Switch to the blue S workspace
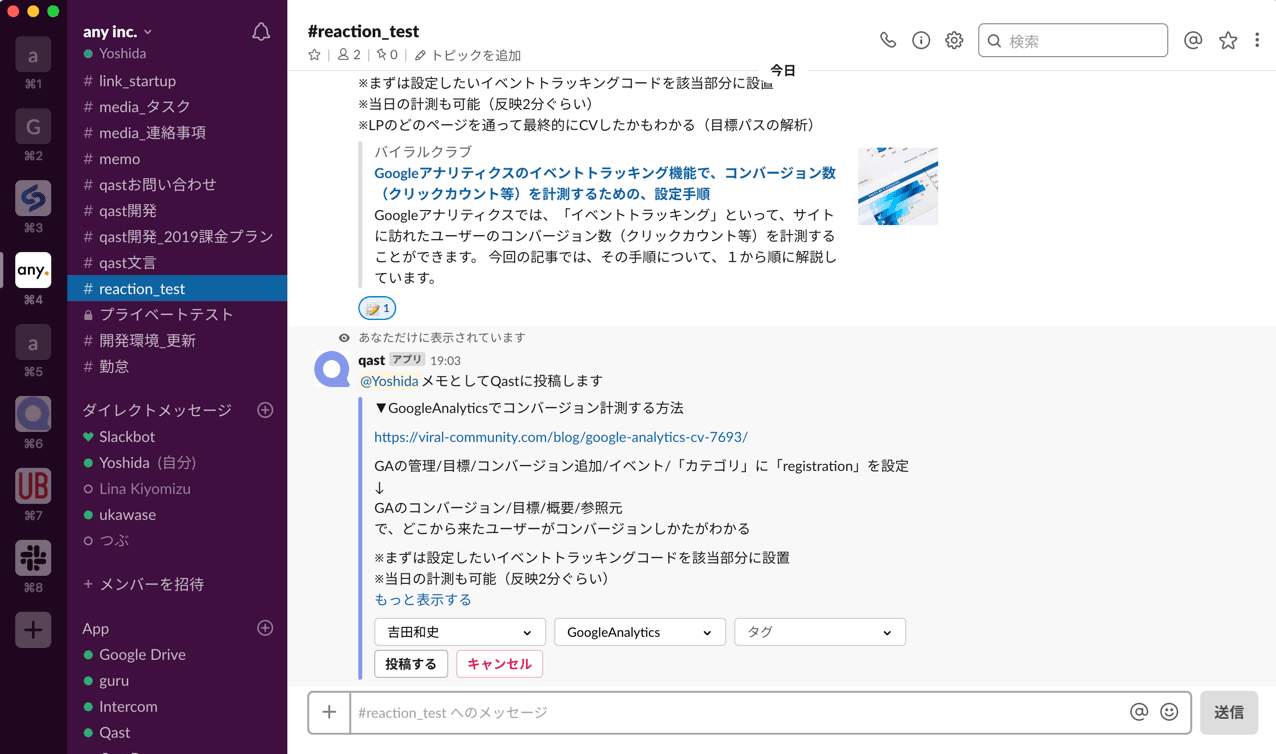The height and width of the screenshot is (754, 1276). pyautogui.click(x=33, y=198)
